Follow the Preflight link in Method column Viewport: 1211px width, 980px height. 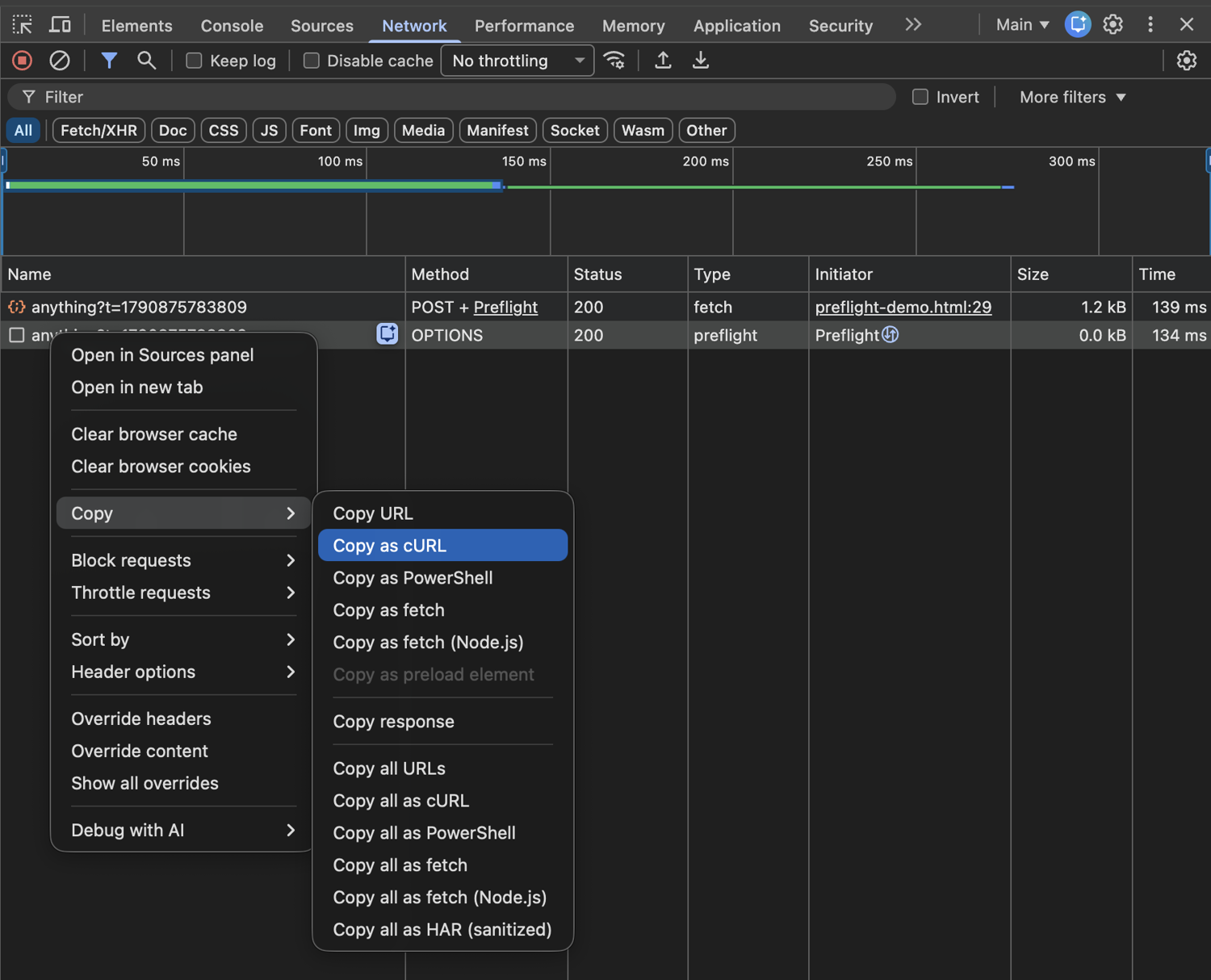[505, 307]
